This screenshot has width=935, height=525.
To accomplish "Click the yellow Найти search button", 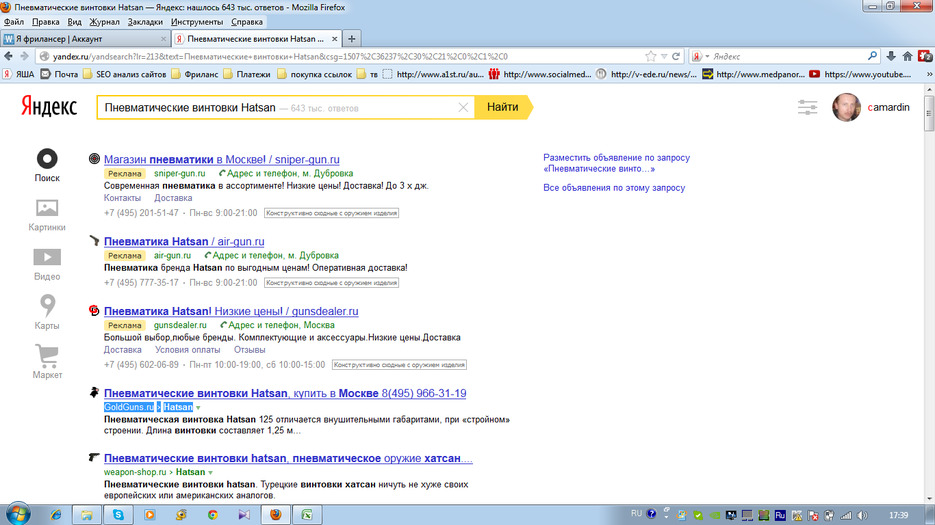I will (503, 107).
